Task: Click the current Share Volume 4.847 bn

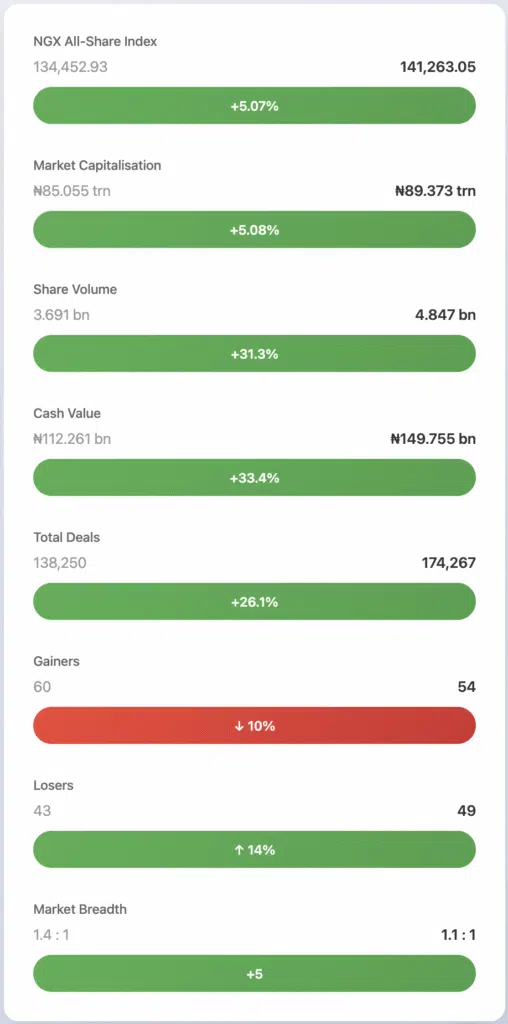Action: [447, 315]
